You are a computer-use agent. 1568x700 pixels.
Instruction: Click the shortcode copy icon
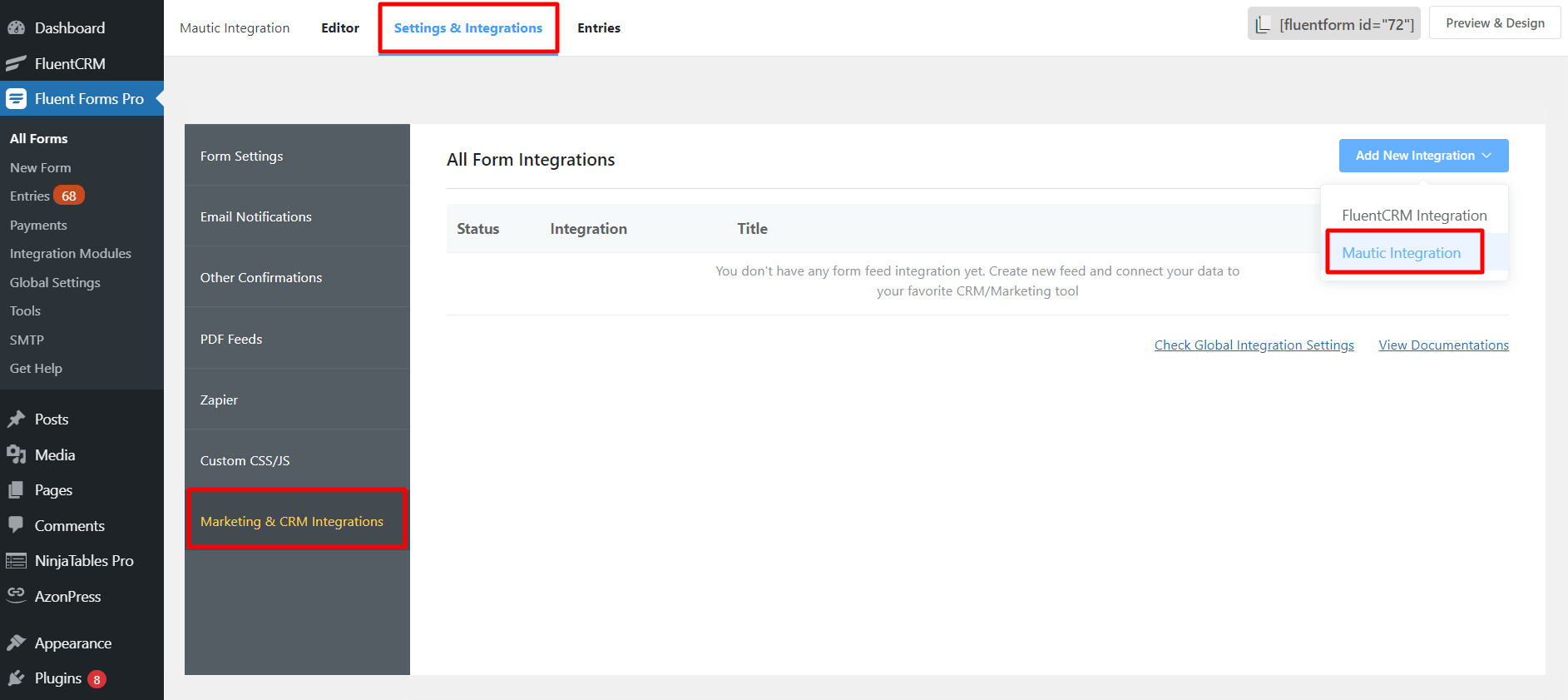(x=1263, y=25)
